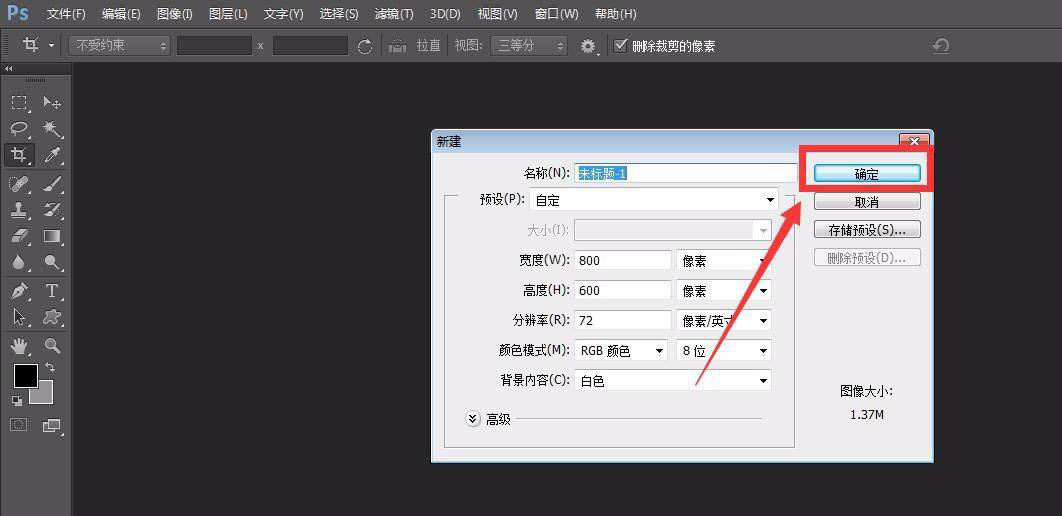The image size is (1062, 516).
Task: Expand the 高级 section
Action: [x=473, y=419]
